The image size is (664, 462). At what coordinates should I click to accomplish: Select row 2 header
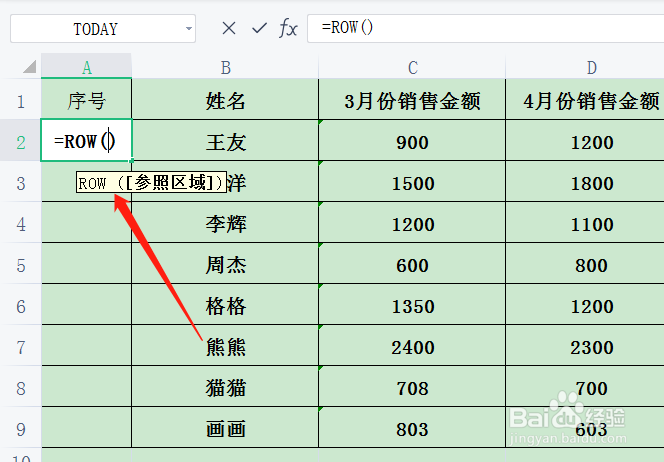coord(20,141)
